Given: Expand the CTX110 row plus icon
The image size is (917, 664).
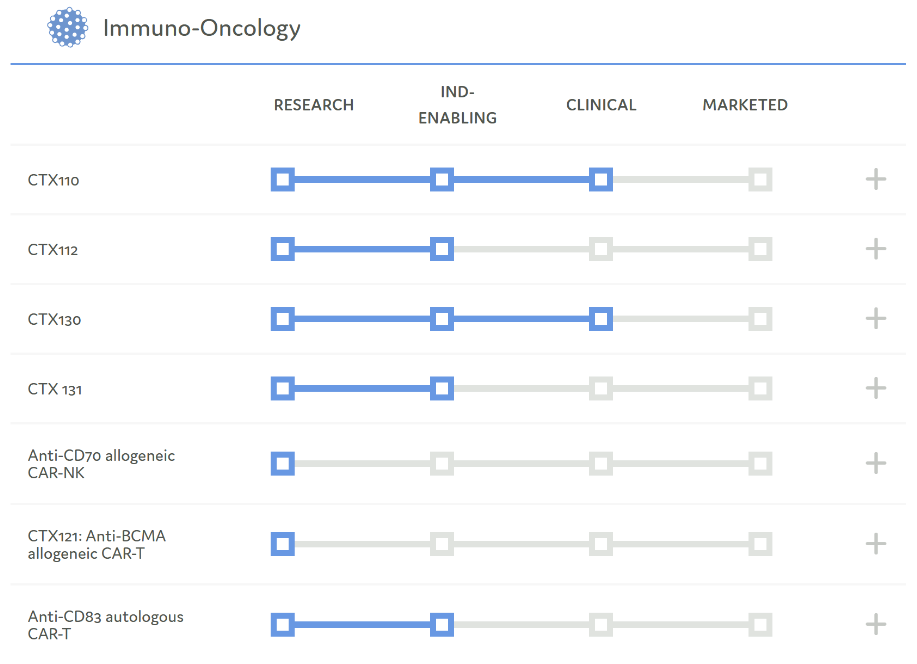Looking at the screenshot, I should pyautogui.click(x=876, y=180).
